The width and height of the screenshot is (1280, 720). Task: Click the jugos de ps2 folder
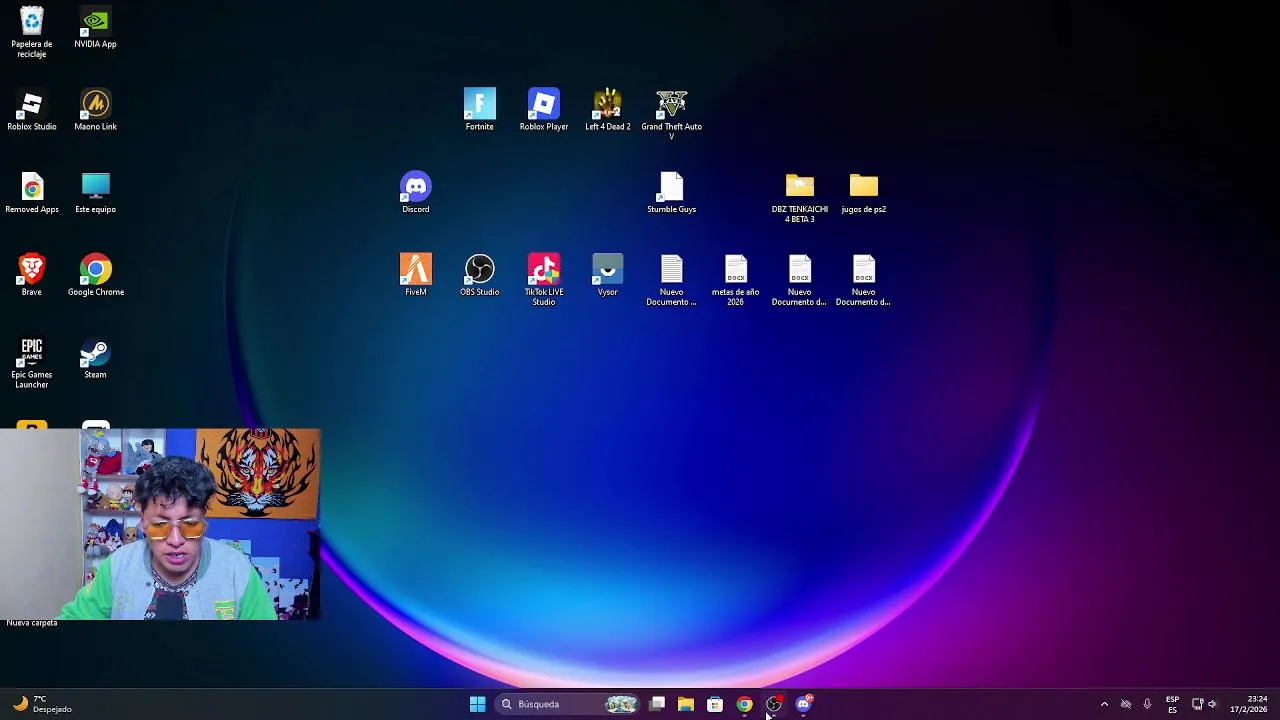(863, 193)
